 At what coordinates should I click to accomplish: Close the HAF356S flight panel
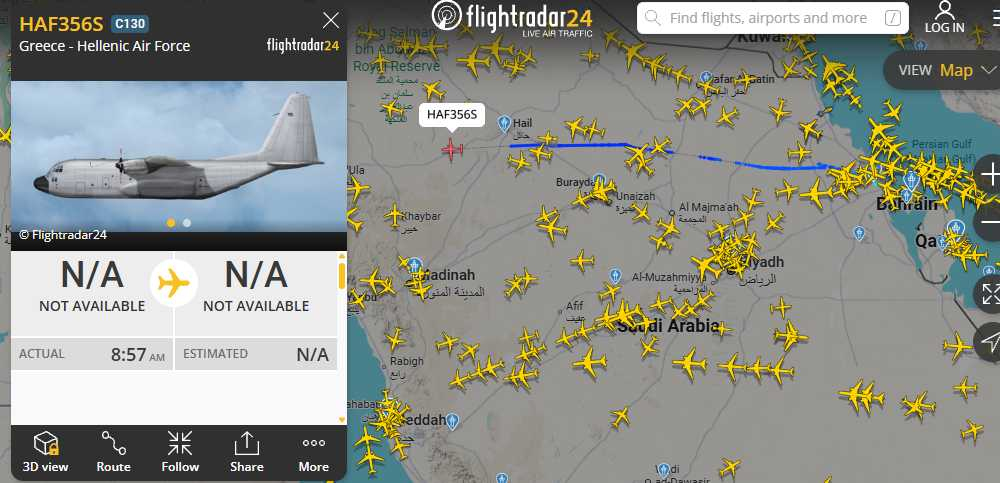pyautogui.click(x=331, y=21)
